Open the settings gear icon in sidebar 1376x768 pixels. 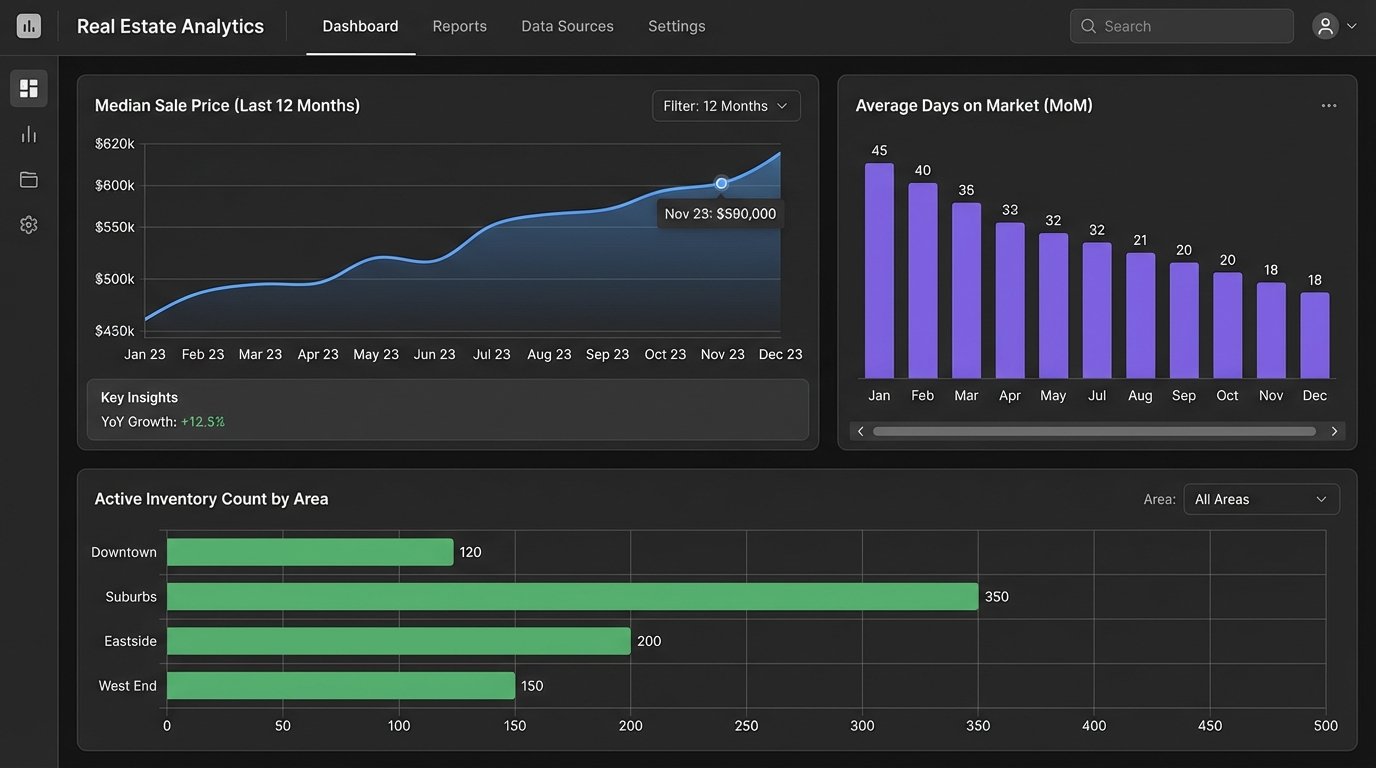[x=28, y=224]
